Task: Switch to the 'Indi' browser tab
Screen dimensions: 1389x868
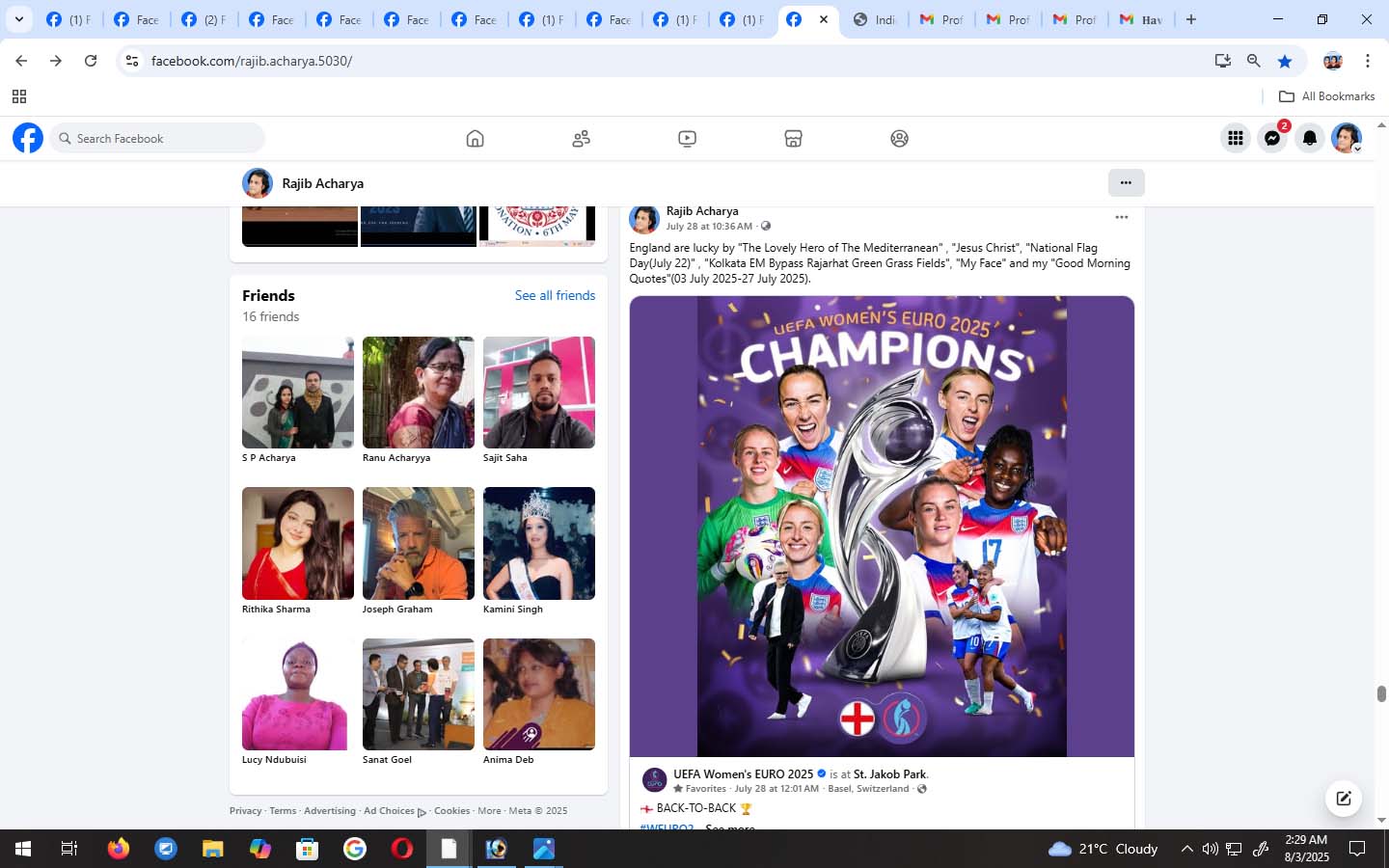Action: pyautogui.click(x=874, y=19)
